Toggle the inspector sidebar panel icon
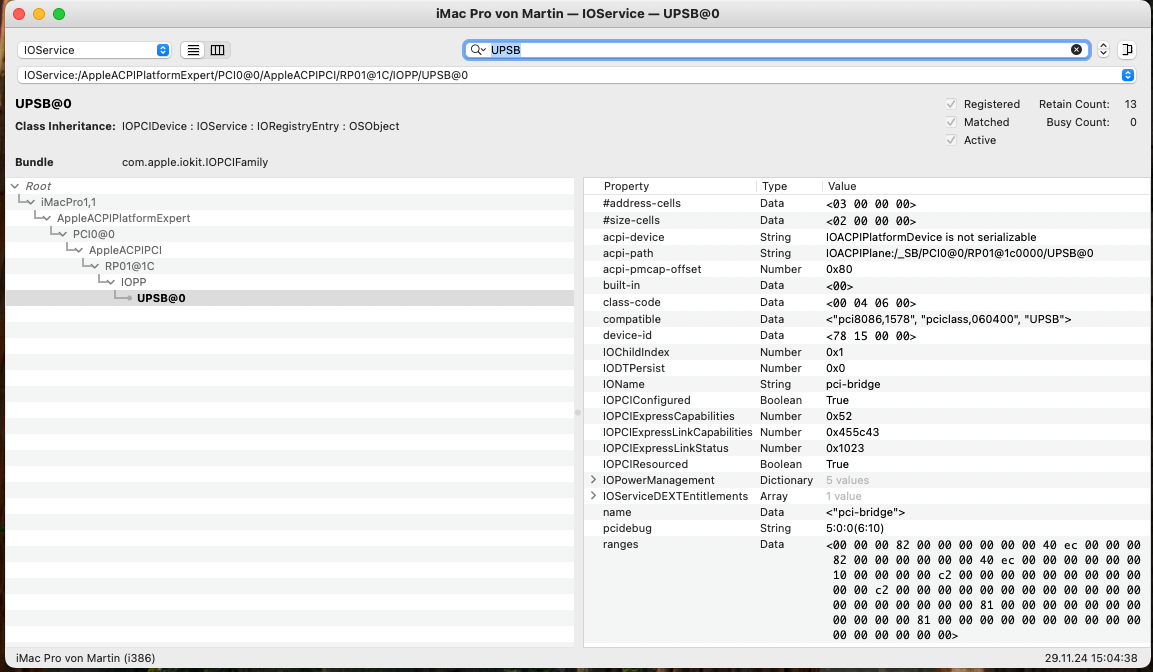This screenshot has width=1153, height=672. pos(1127,50)
